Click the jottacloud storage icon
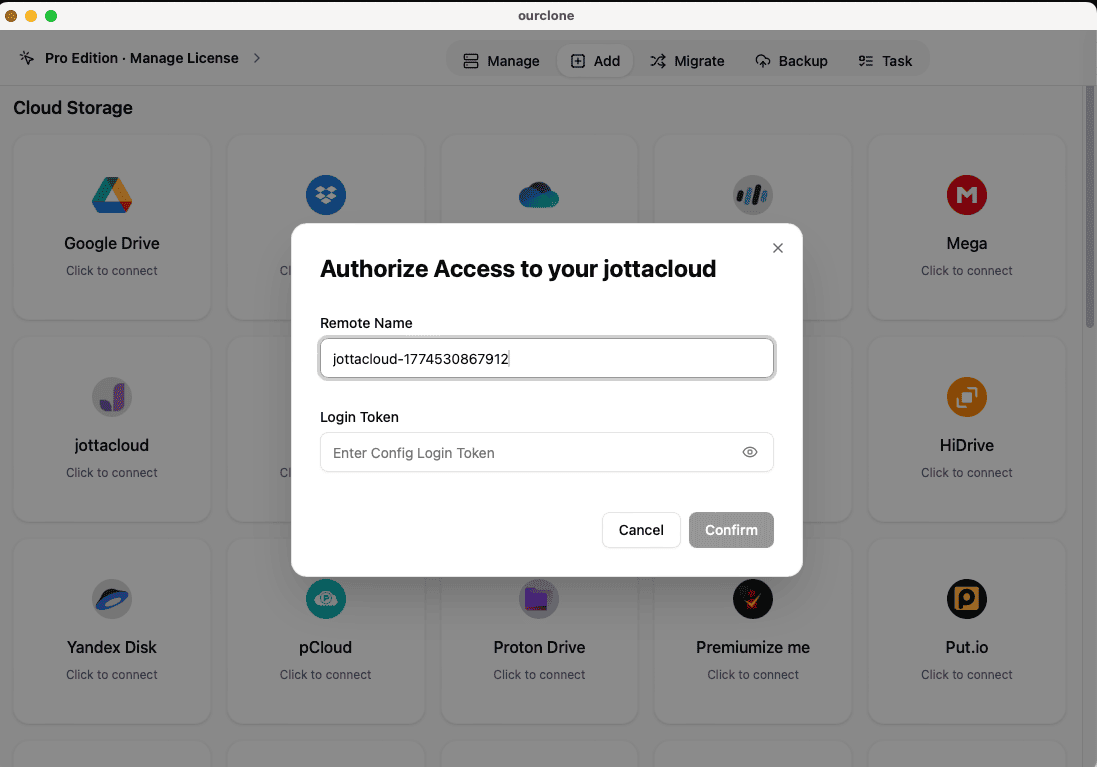 click(x=111, y=397)
